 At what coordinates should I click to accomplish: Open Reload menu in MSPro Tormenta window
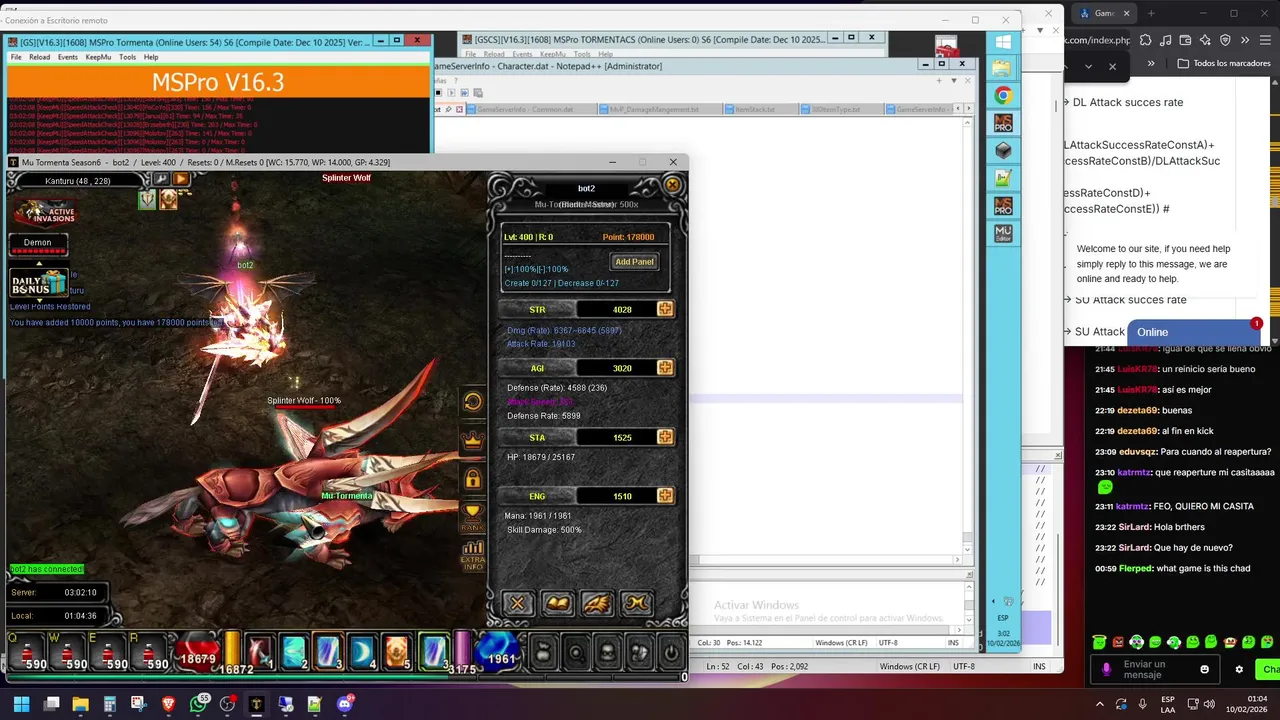tap(39, 57)
